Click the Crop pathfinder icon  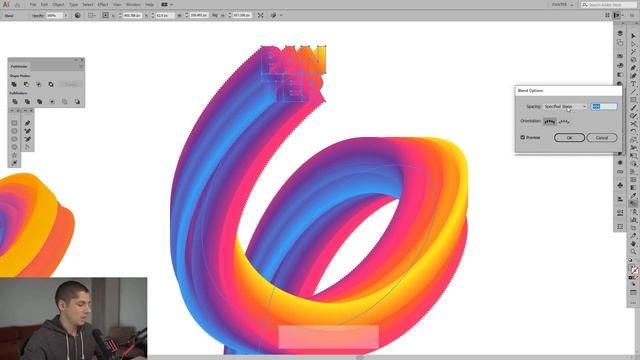52,102
